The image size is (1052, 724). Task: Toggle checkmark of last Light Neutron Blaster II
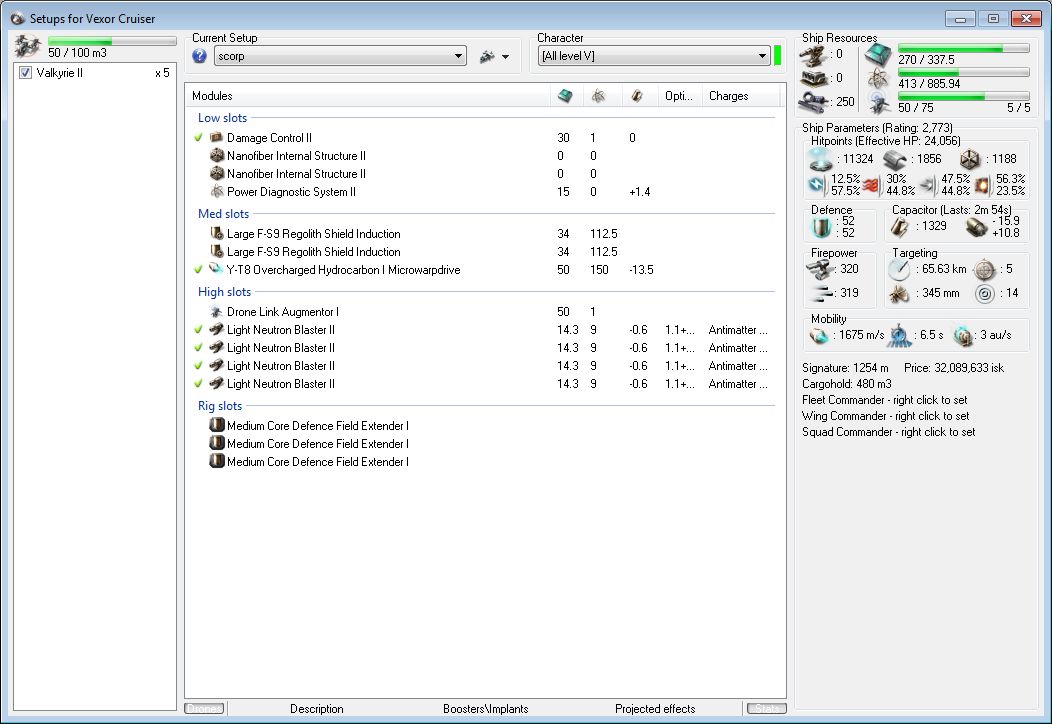[199, 384]
